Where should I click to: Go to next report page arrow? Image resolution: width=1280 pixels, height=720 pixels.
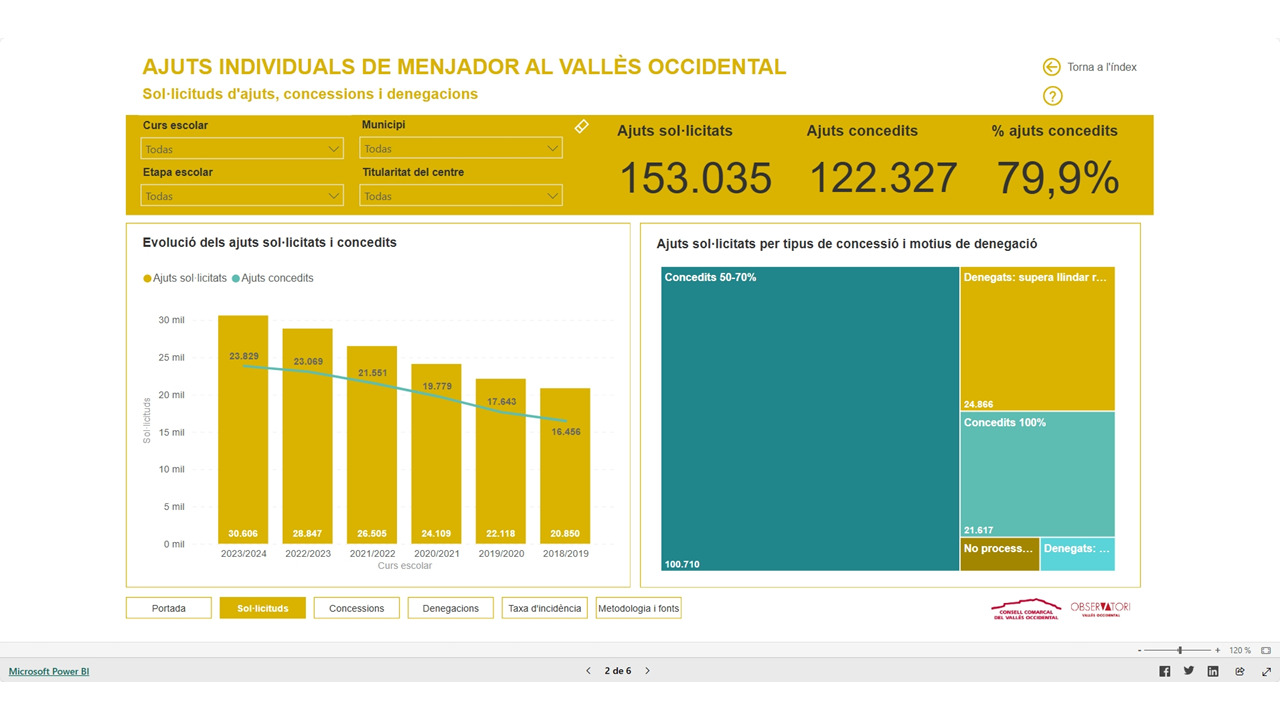pyautogui.click(x=647, y=671)
